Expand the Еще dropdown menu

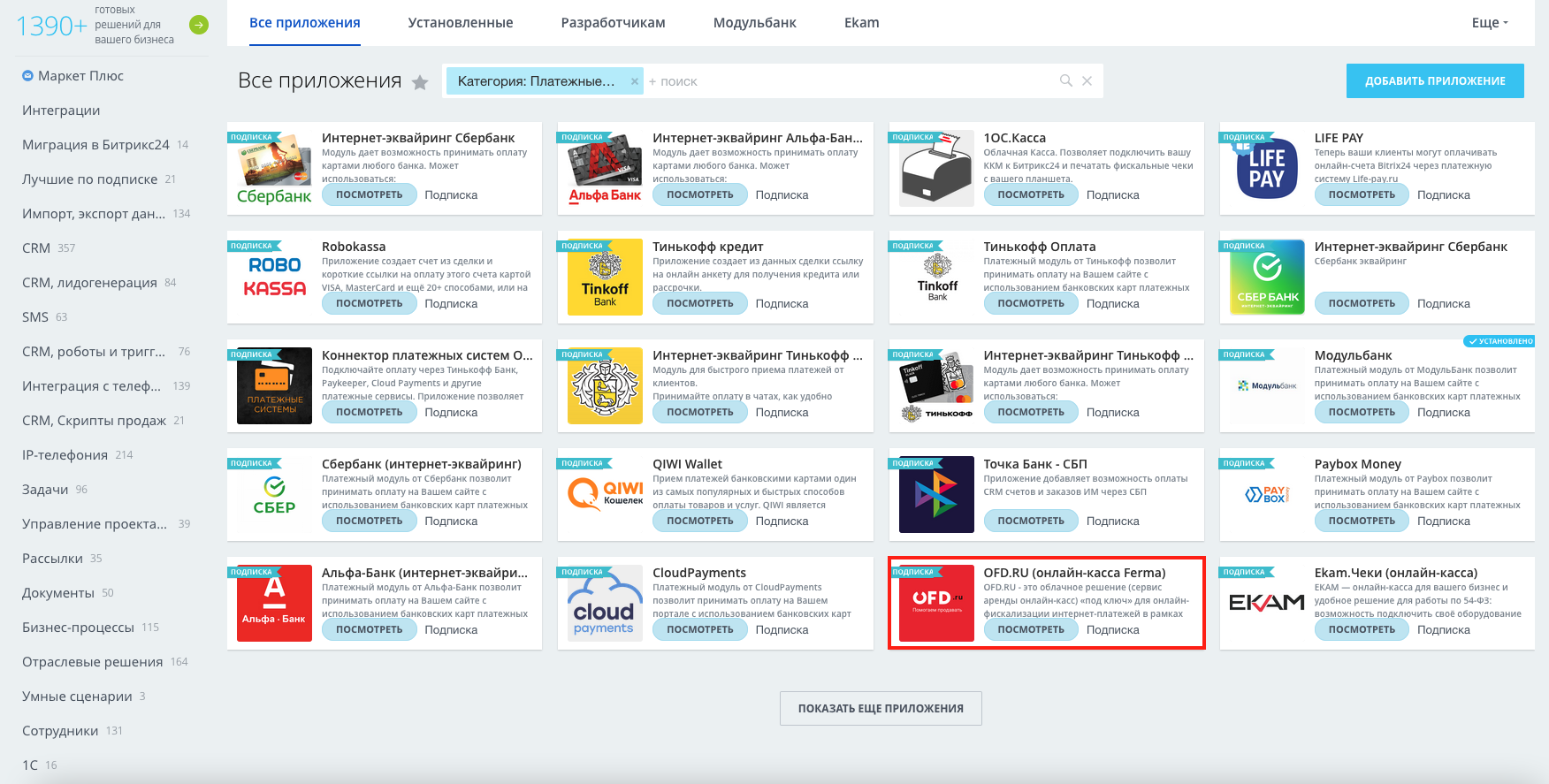1490,23
